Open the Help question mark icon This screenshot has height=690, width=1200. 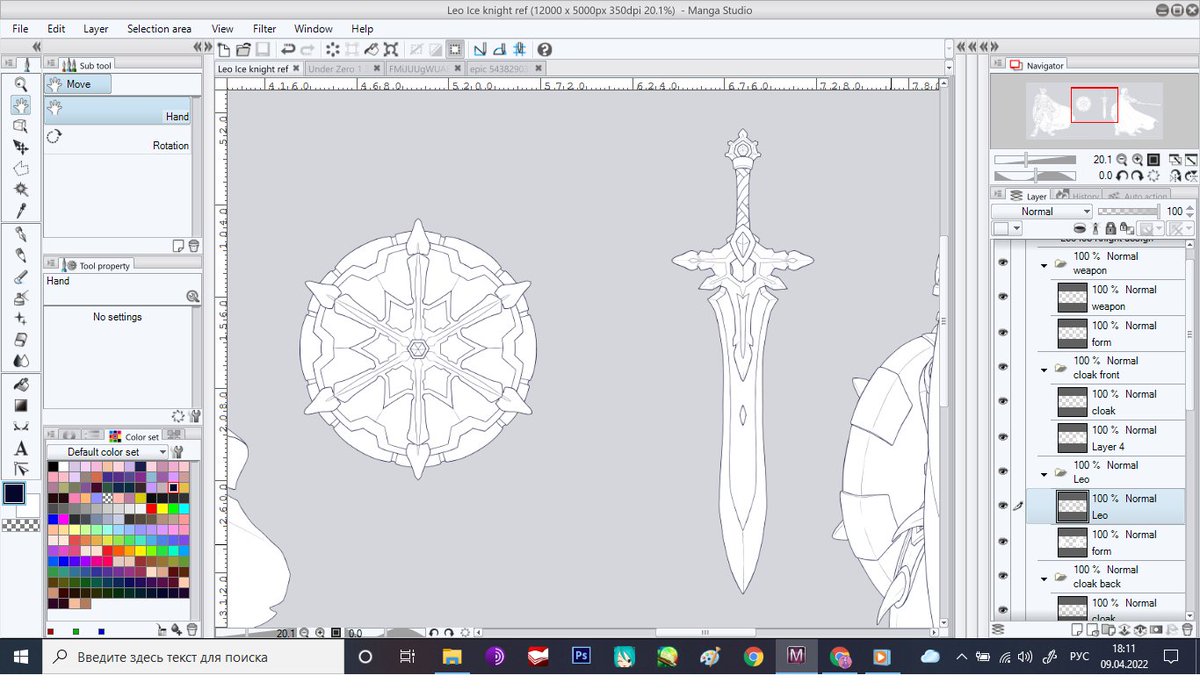point(544,49)
